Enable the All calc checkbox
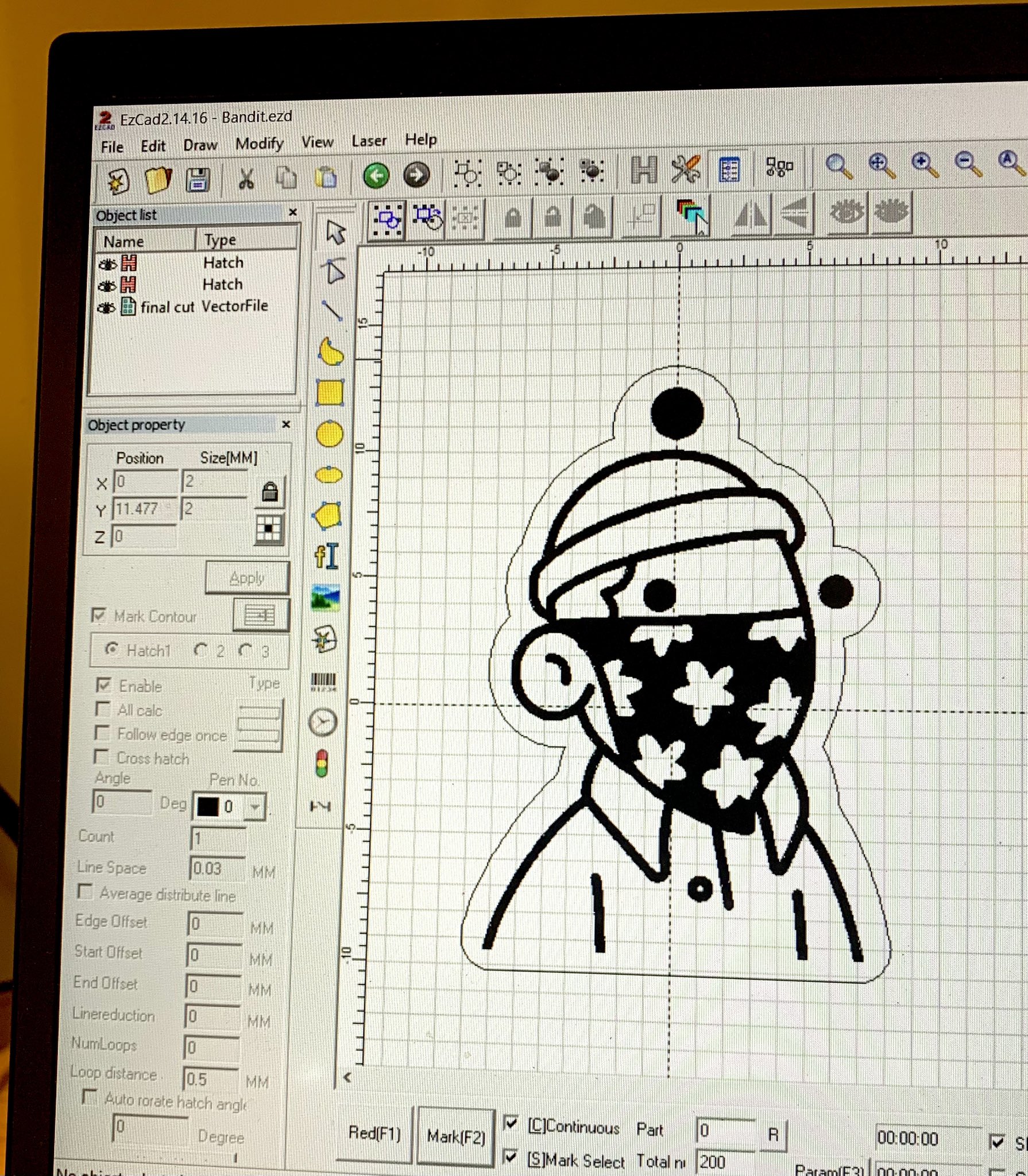This screenshot has width=1028, height=1176. [x=103, y=710]
